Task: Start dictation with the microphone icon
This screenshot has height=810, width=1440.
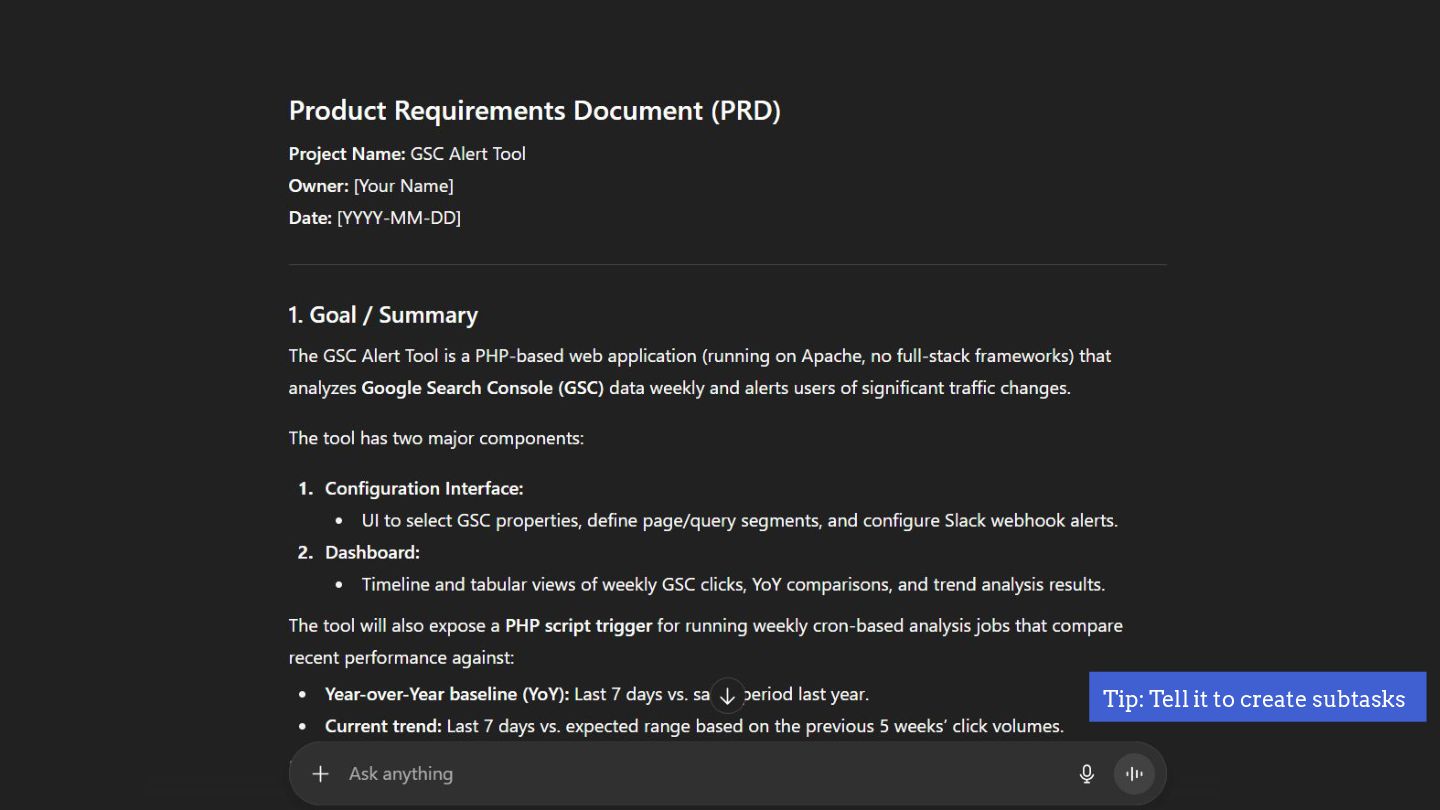Action: coord(1087,774)
